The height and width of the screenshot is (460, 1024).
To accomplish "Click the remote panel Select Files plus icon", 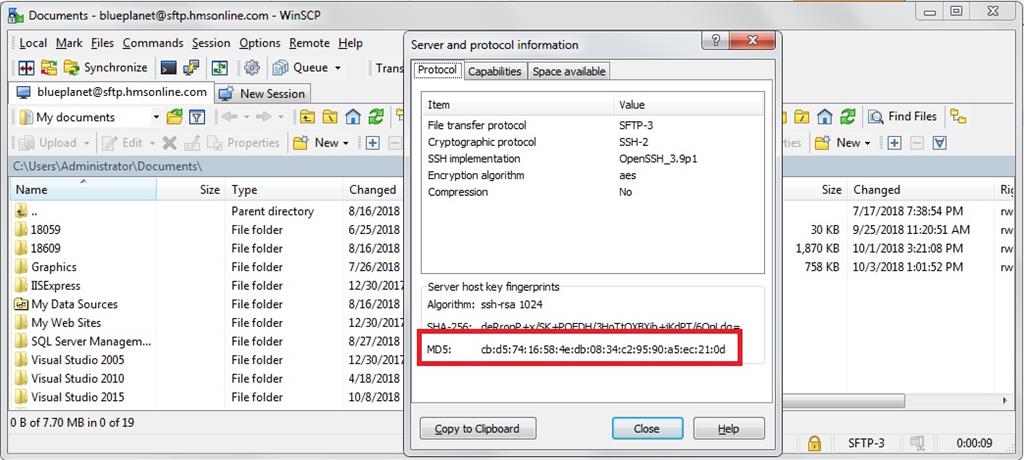I will point(895,142).
